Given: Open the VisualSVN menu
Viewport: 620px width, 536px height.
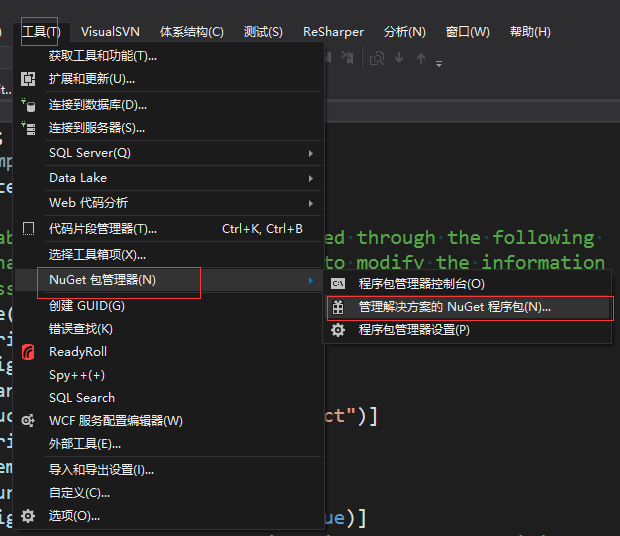Looking at the screenshot, I should click(110, 32).
